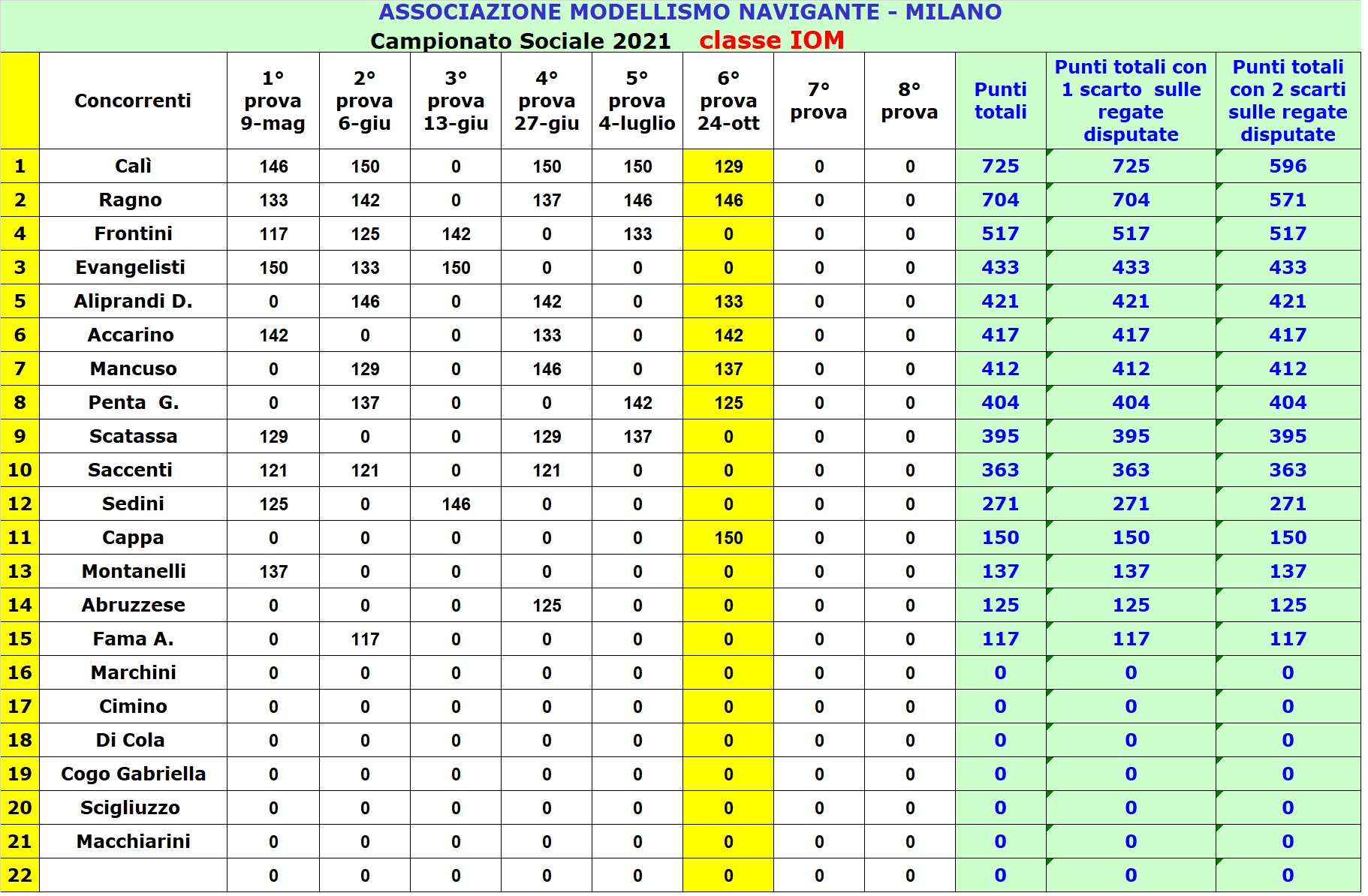Click Calì's Punti totali value 725

1001,166
